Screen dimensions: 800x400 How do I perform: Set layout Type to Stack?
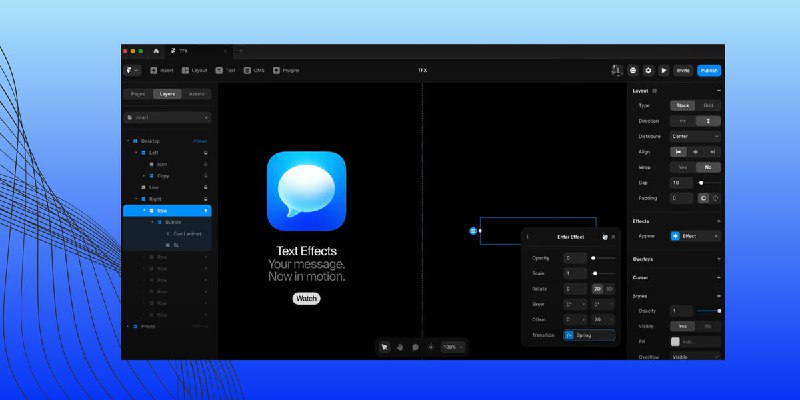tap(683, 106)
